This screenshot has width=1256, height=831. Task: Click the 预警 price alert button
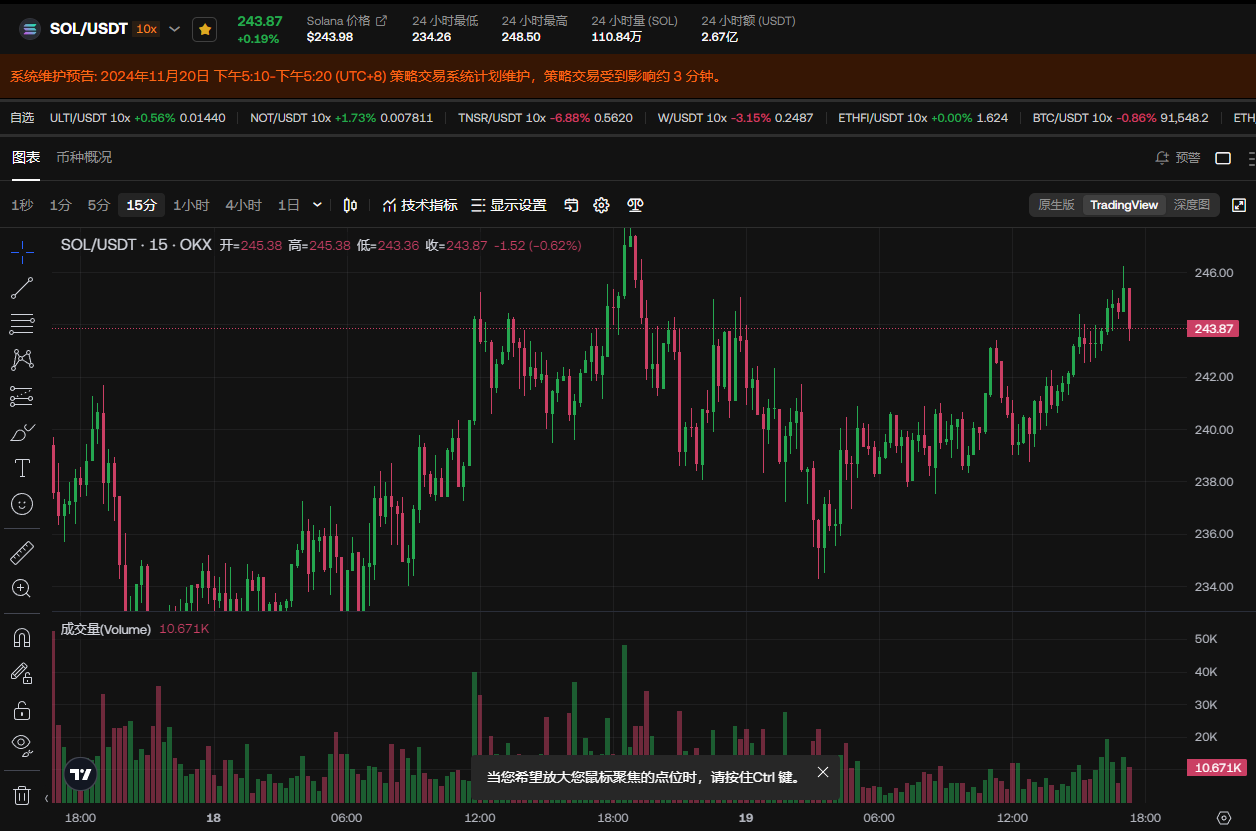pos(1177,158)
